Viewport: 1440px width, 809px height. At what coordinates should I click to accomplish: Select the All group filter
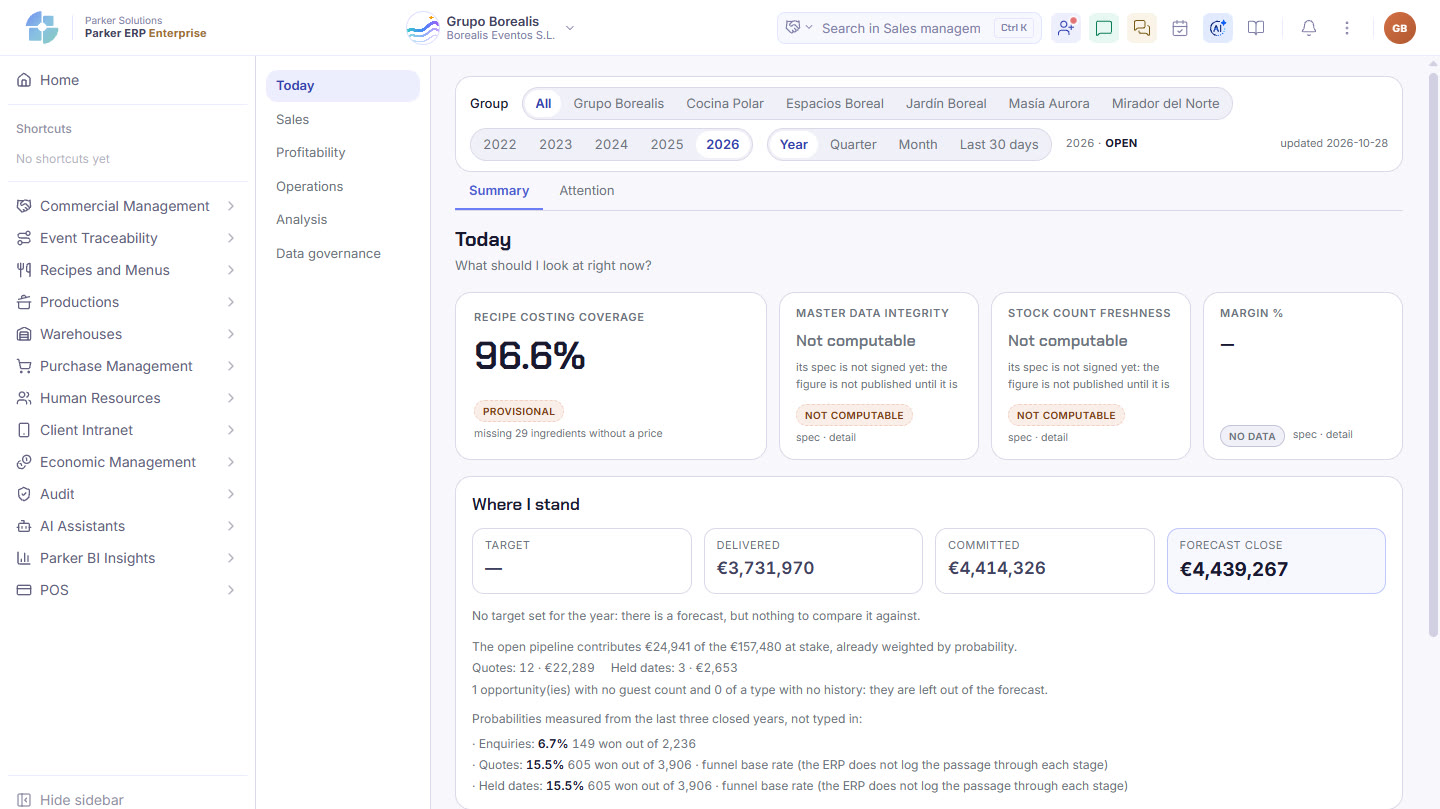[543, 103]
